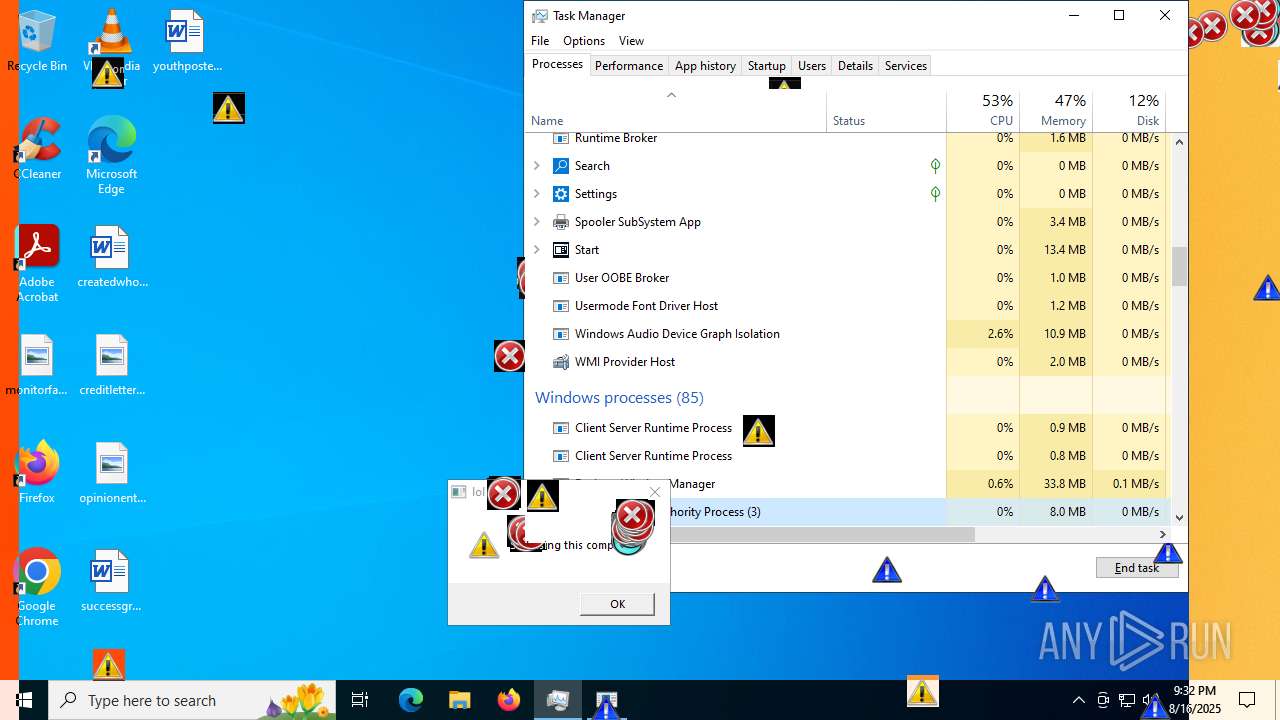The height and width of the screenshot is (720, 1280).
Task: Sort processes by Memory column
Action: pos(1056,111)
